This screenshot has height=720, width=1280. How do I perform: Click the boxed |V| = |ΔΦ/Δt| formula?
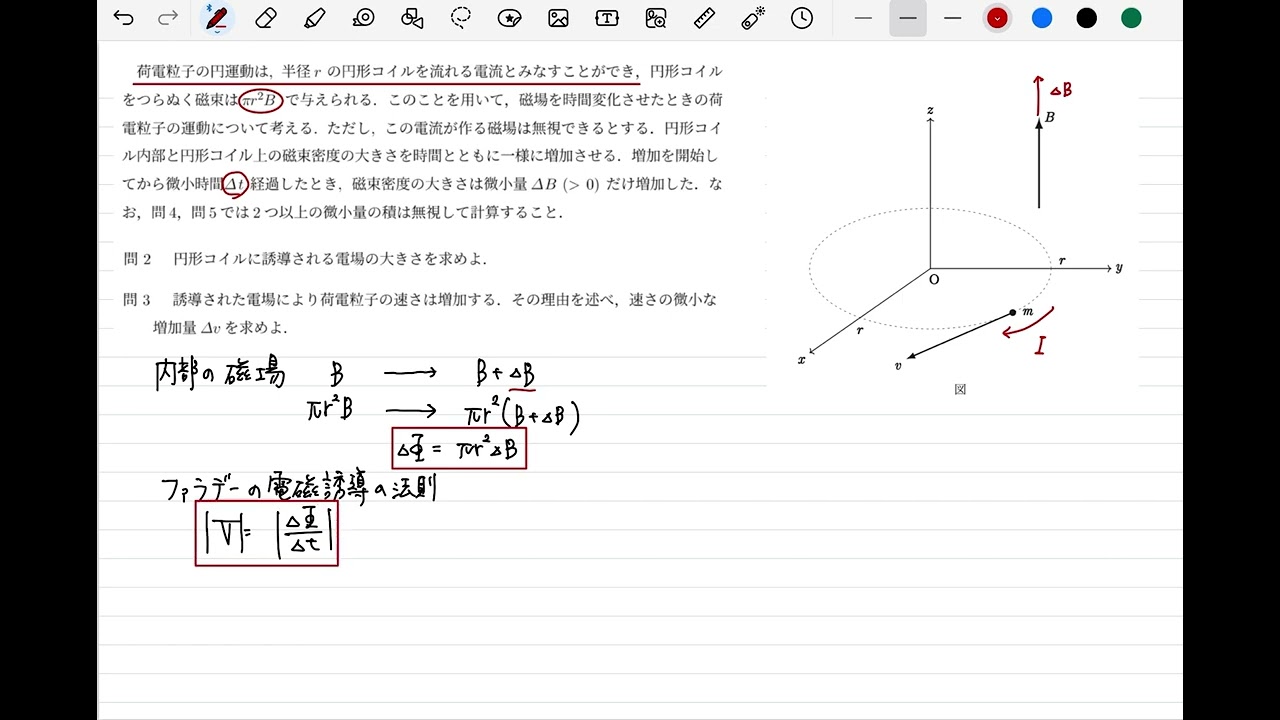(266, 534)
